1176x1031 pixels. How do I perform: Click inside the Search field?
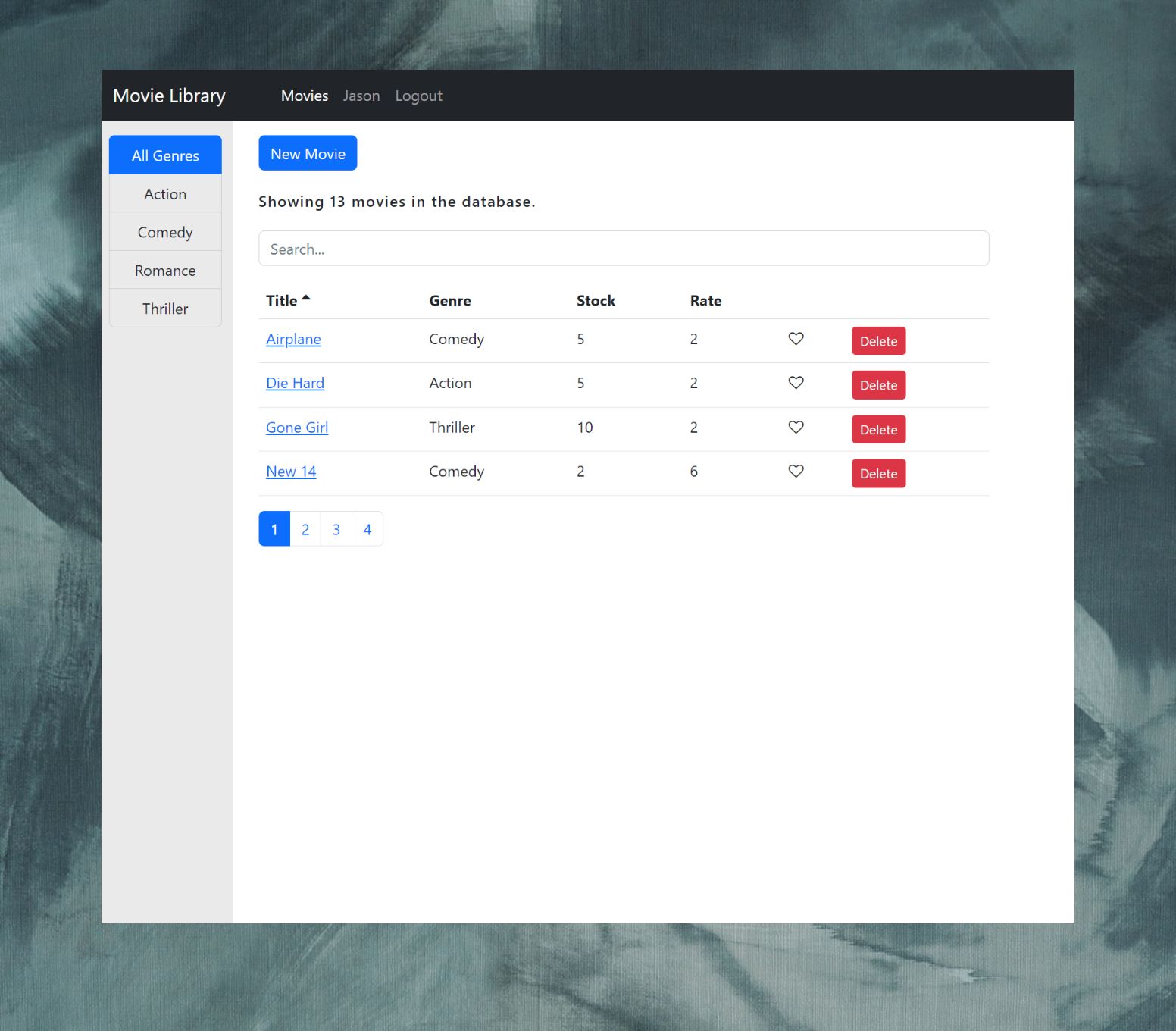pos(623,248)
